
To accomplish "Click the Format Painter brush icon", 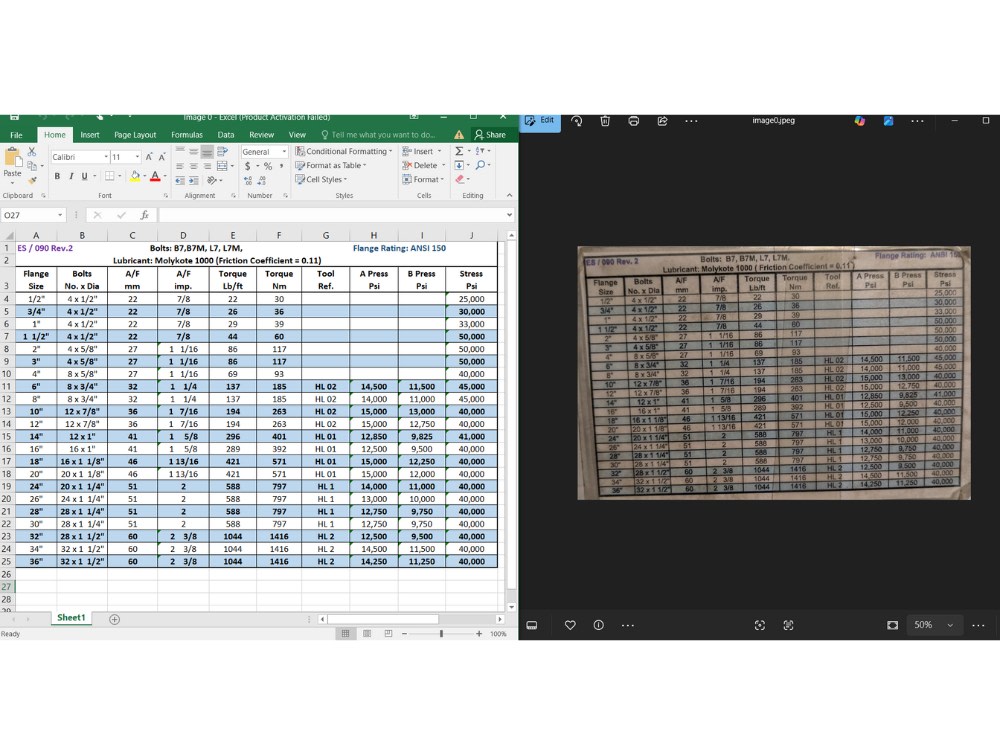I will pos(32,180).
